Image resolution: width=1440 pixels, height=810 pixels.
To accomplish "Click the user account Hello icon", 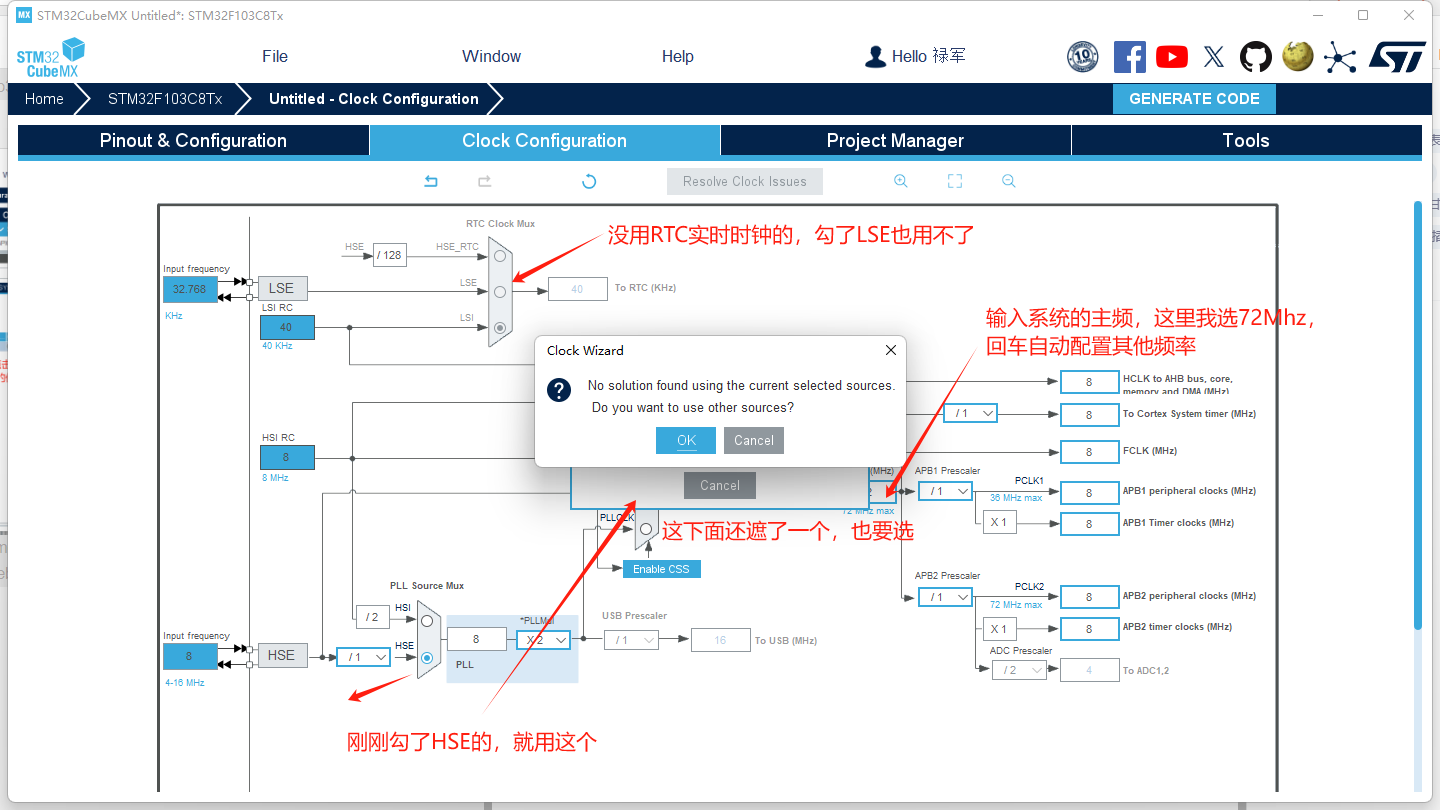I will coord(876,56).
